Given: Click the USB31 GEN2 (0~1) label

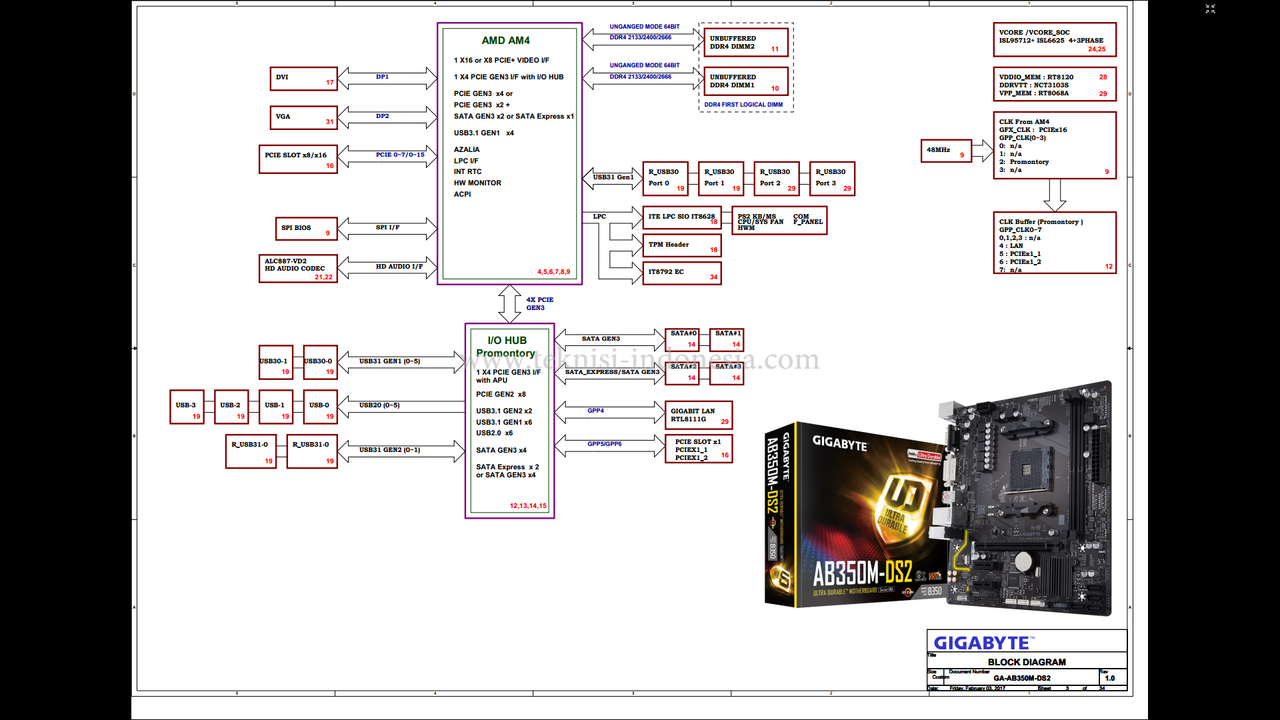Looking at the screenshot, I should tap(390, 450).
